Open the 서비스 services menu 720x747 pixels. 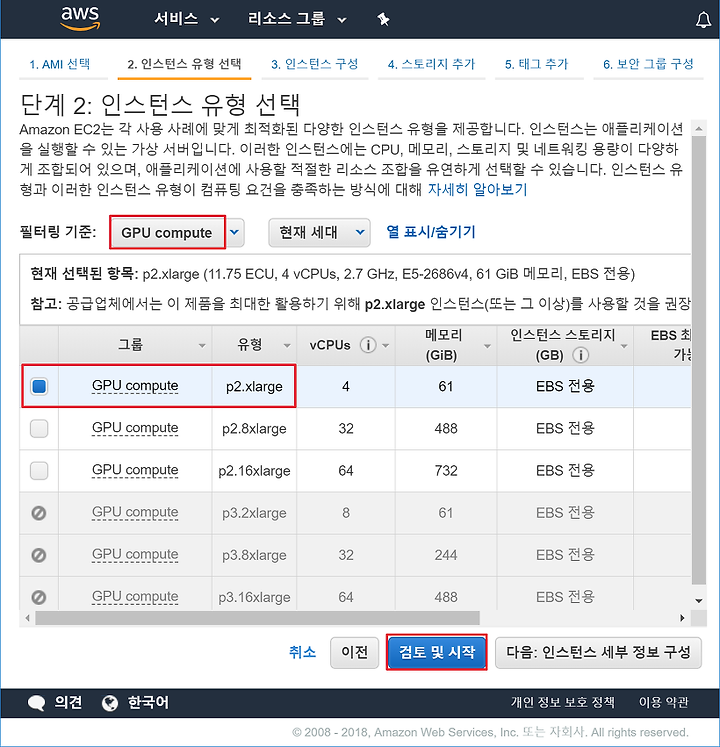(186, 19)
